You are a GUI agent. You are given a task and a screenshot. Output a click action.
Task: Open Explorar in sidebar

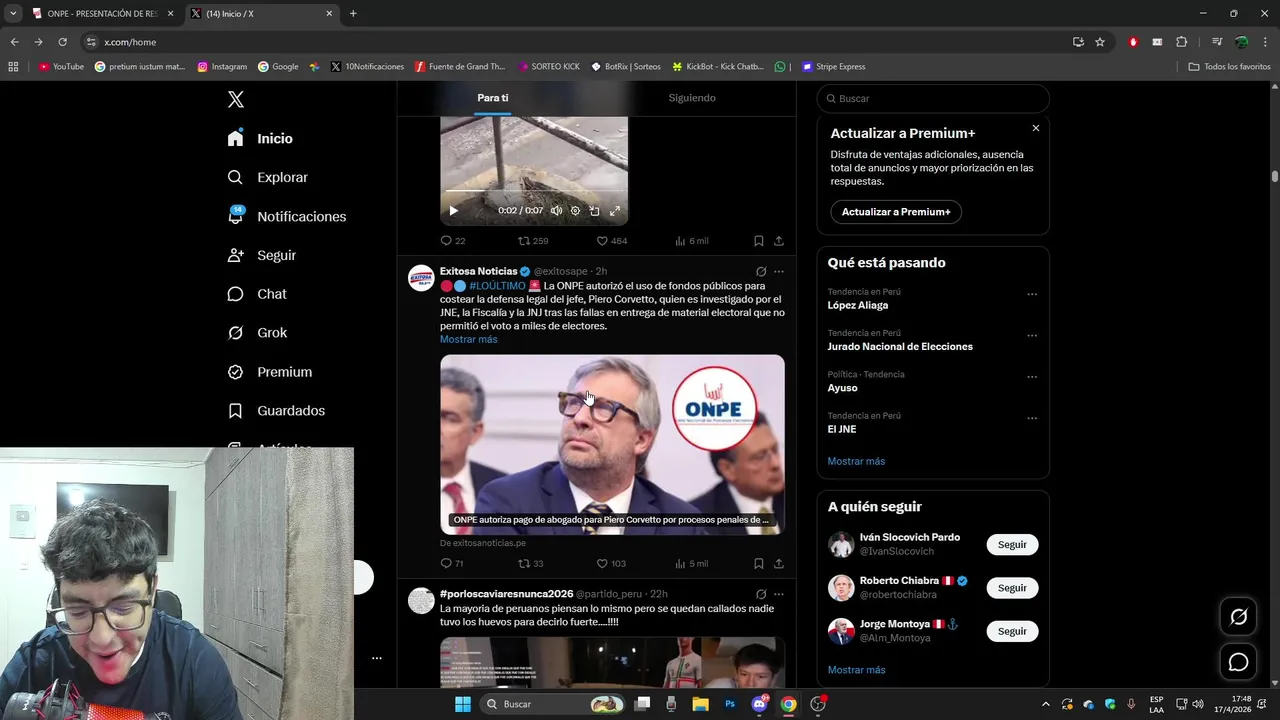267,177
